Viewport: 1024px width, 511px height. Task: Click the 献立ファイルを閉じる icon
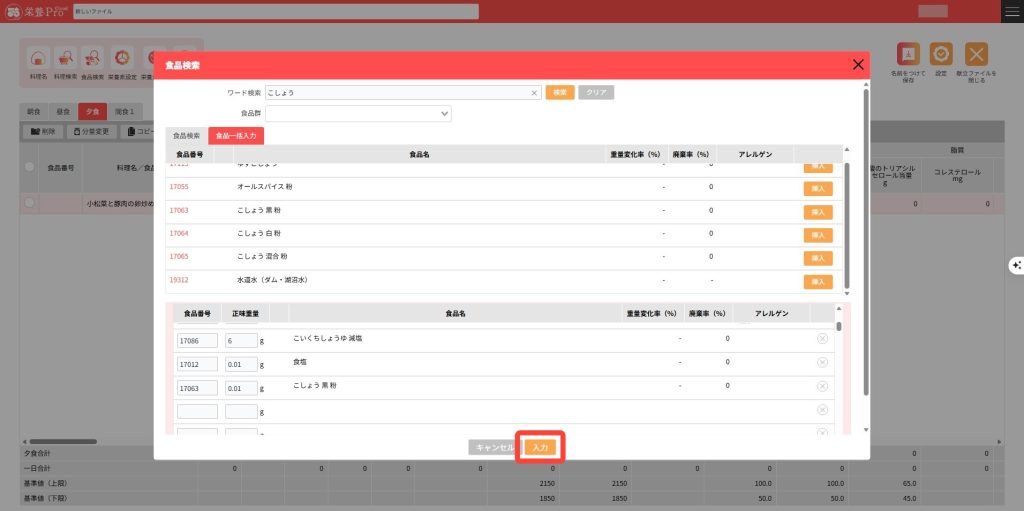pyautogui.click(x=976, y=55)
